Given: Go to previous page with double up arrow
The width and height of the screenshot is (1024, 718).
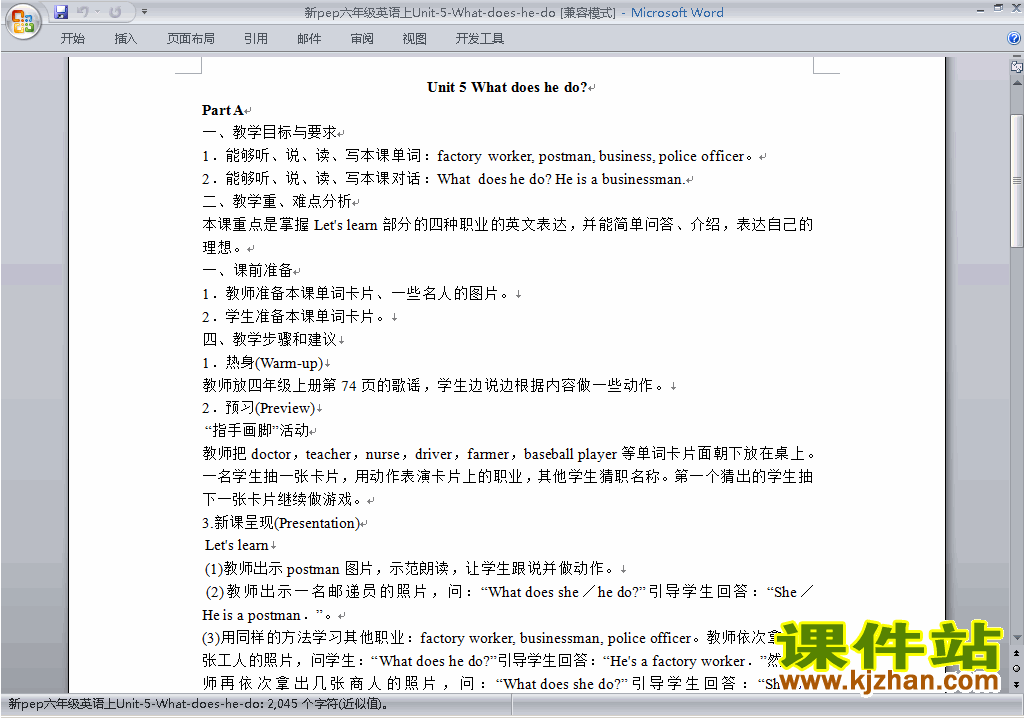Looking at the screenshot, I should point(1017,653).
